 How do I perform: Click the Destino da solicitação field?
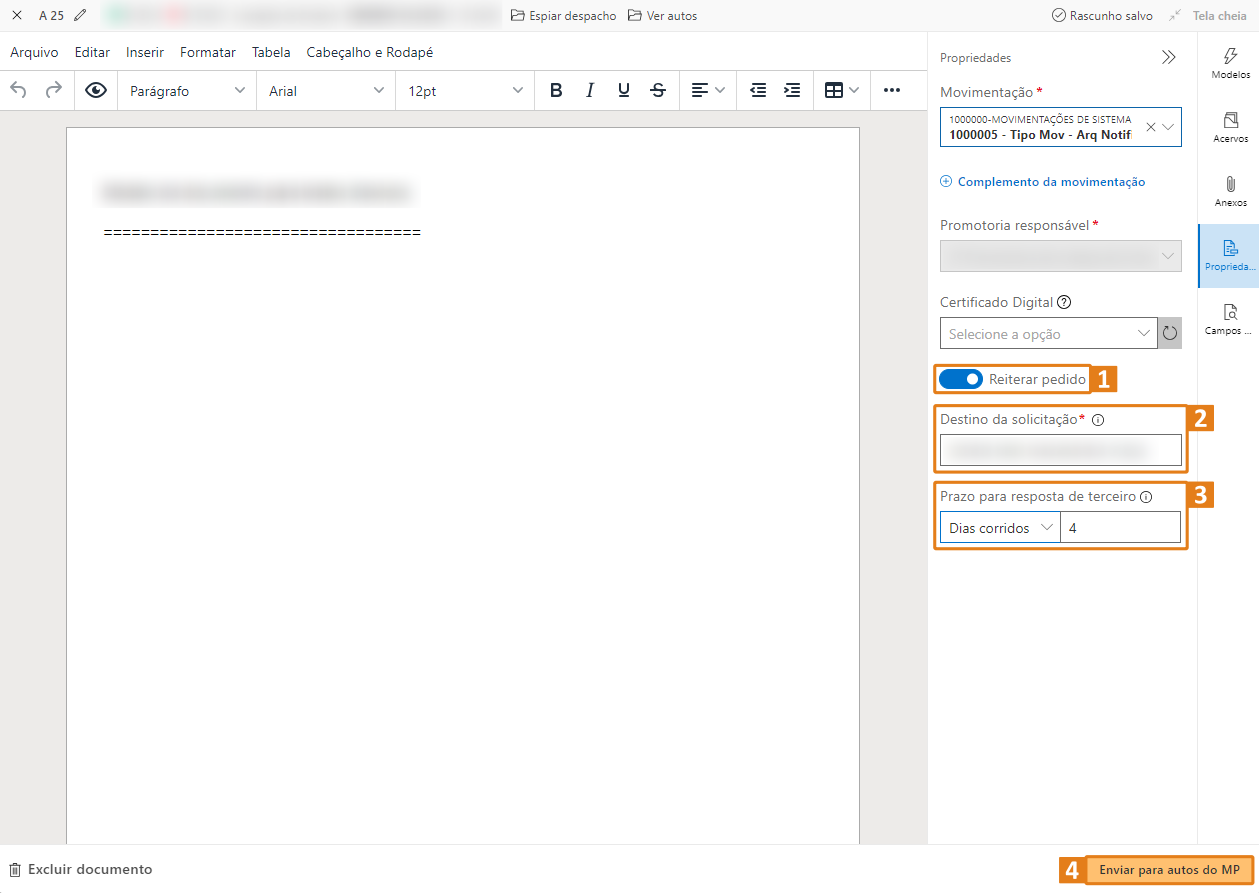(1060, 451)
